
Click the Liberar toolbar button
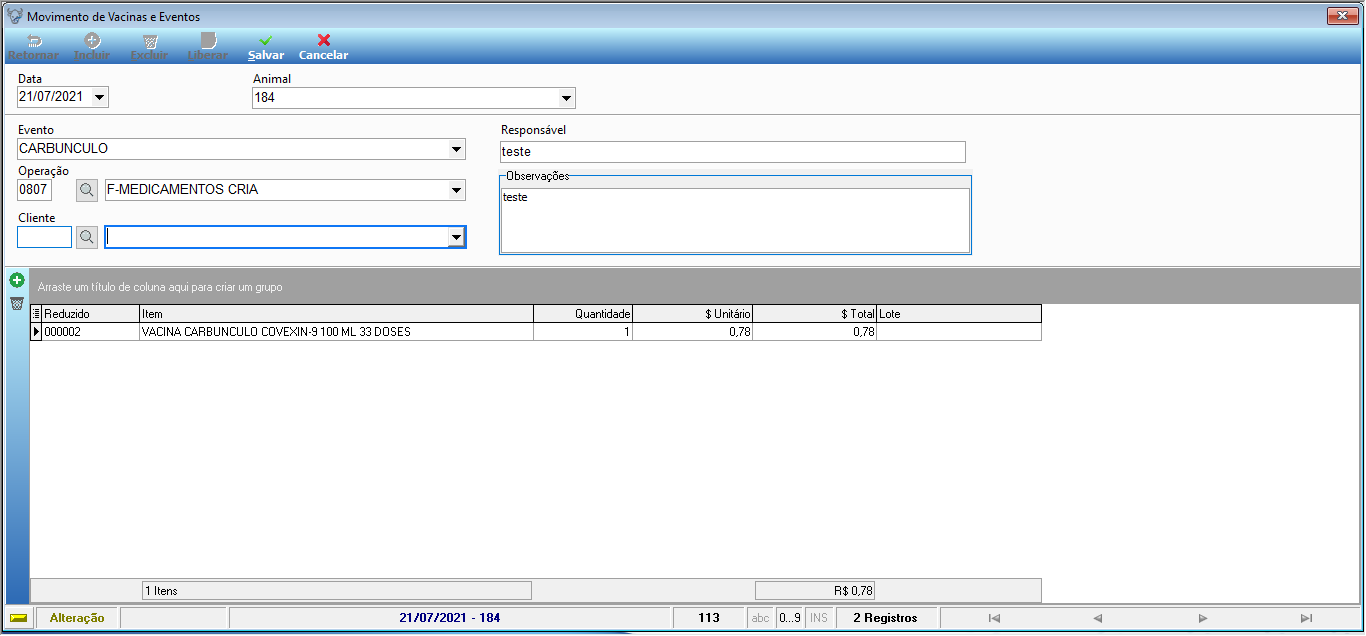click(x=208, y=47)
